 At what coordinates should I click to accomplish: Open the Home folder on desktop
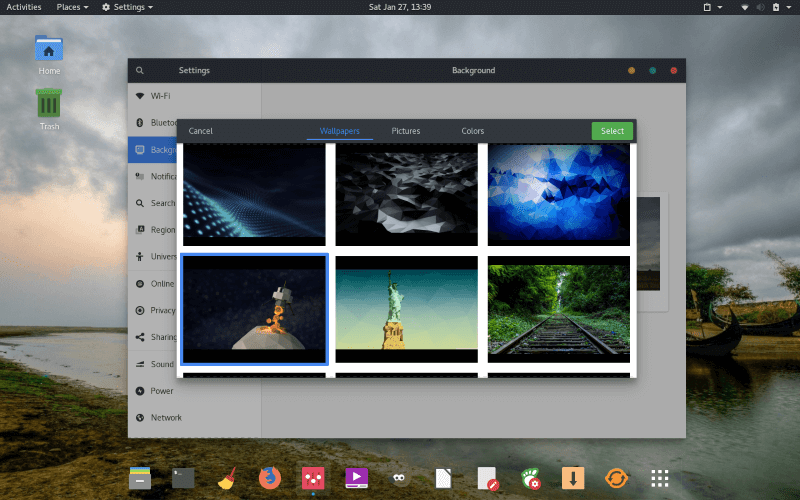pyautogui.click(x=49, y=49)
